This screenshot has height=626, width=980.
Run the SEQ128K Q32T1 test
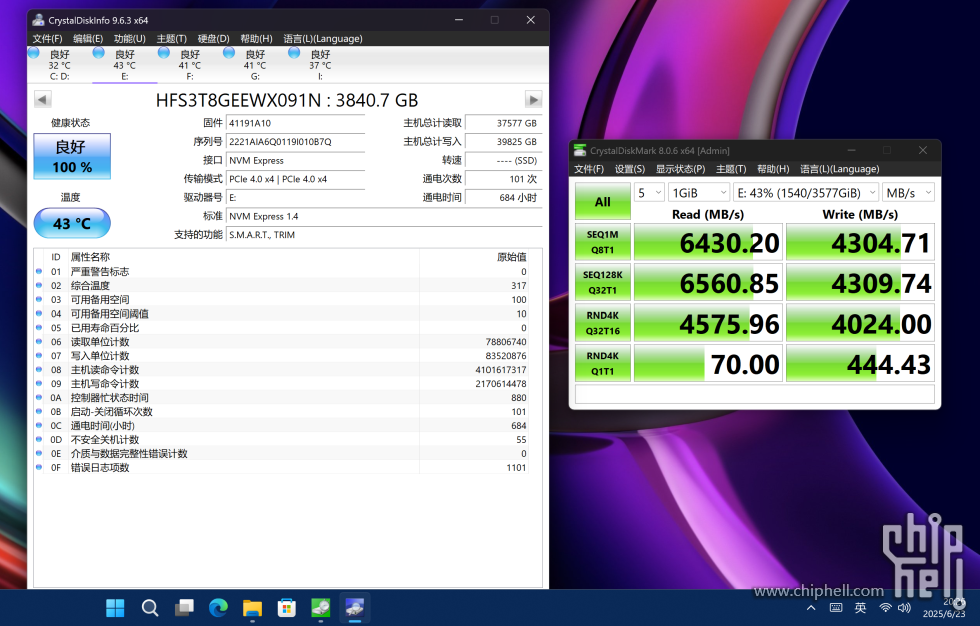602,282
